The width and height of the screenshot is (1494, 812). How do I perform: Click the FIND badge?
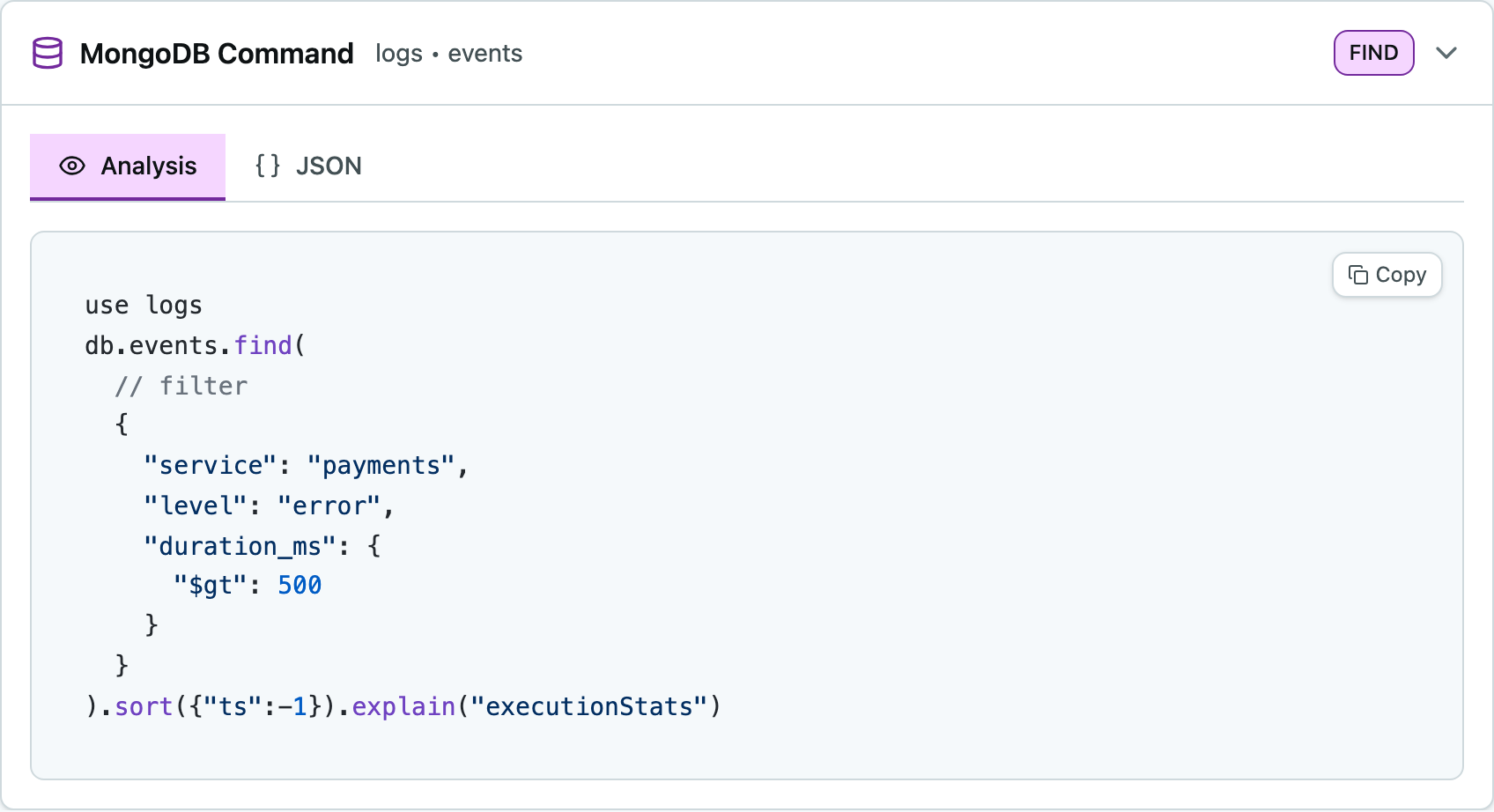pos(1373,53)
